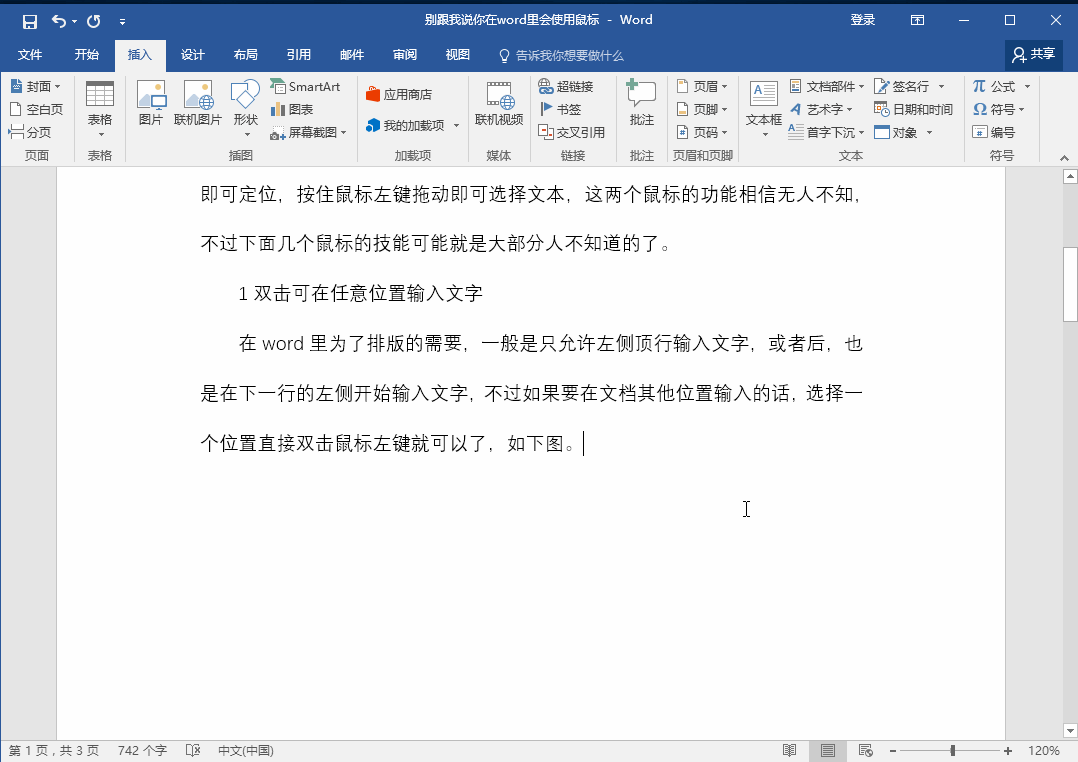This screenshot has width=1078, height=762.
Task: Collapse the ribbon with the chevron arrow
Action: (x=1064, y=157)
